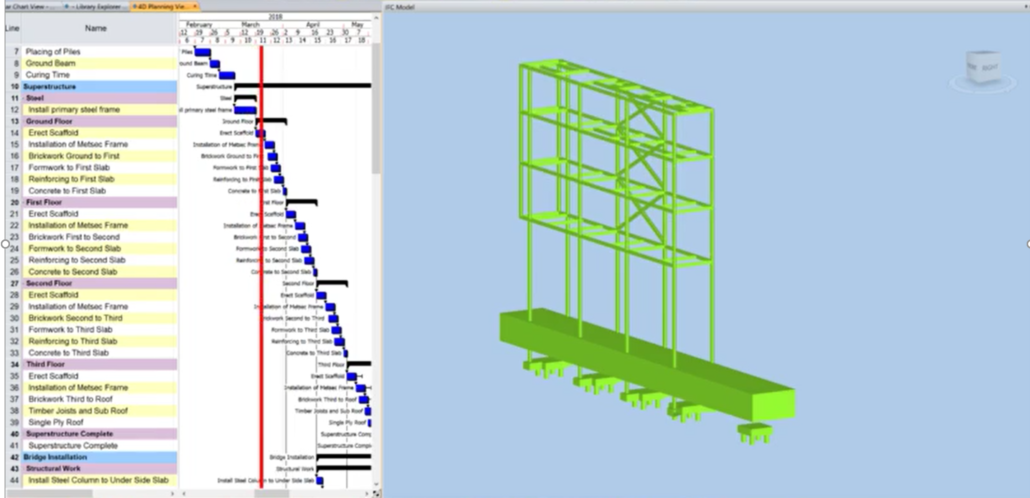Viewport: 1030px width, 498px height.
Task: Click the Line column header
Action: [12, 29]
